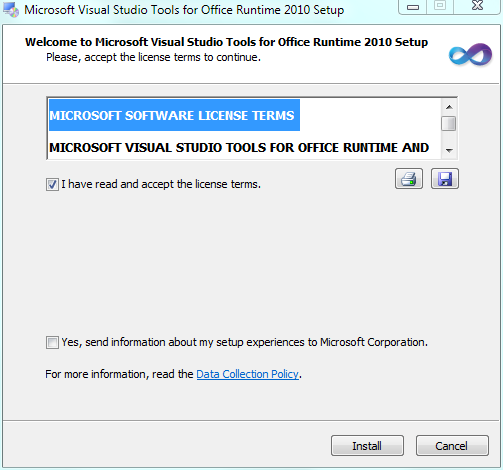The width and height of the screenshot is (503, 470).
Task: Uncheck the accept license terms checkbox
Action: [52, 184]
